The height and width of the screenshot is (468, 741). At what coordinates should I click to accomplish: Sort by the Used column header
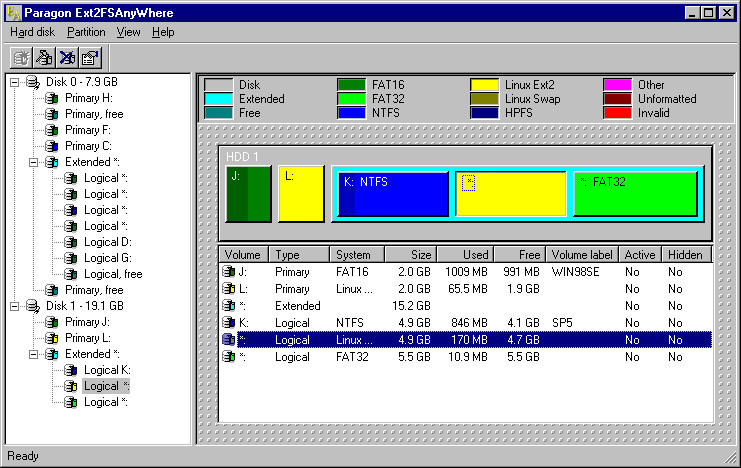click(465, 255)
